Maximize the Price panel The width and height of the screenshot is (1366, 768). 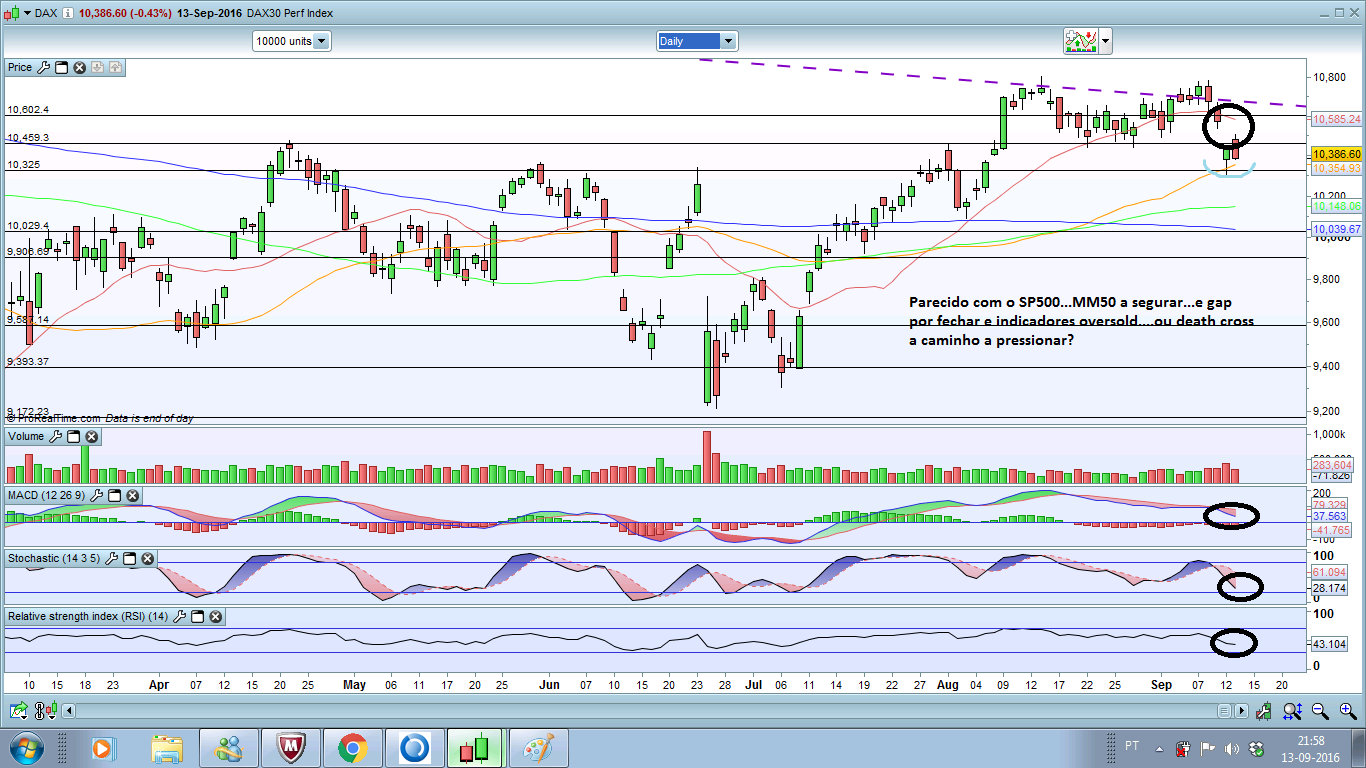click(61, 67)
